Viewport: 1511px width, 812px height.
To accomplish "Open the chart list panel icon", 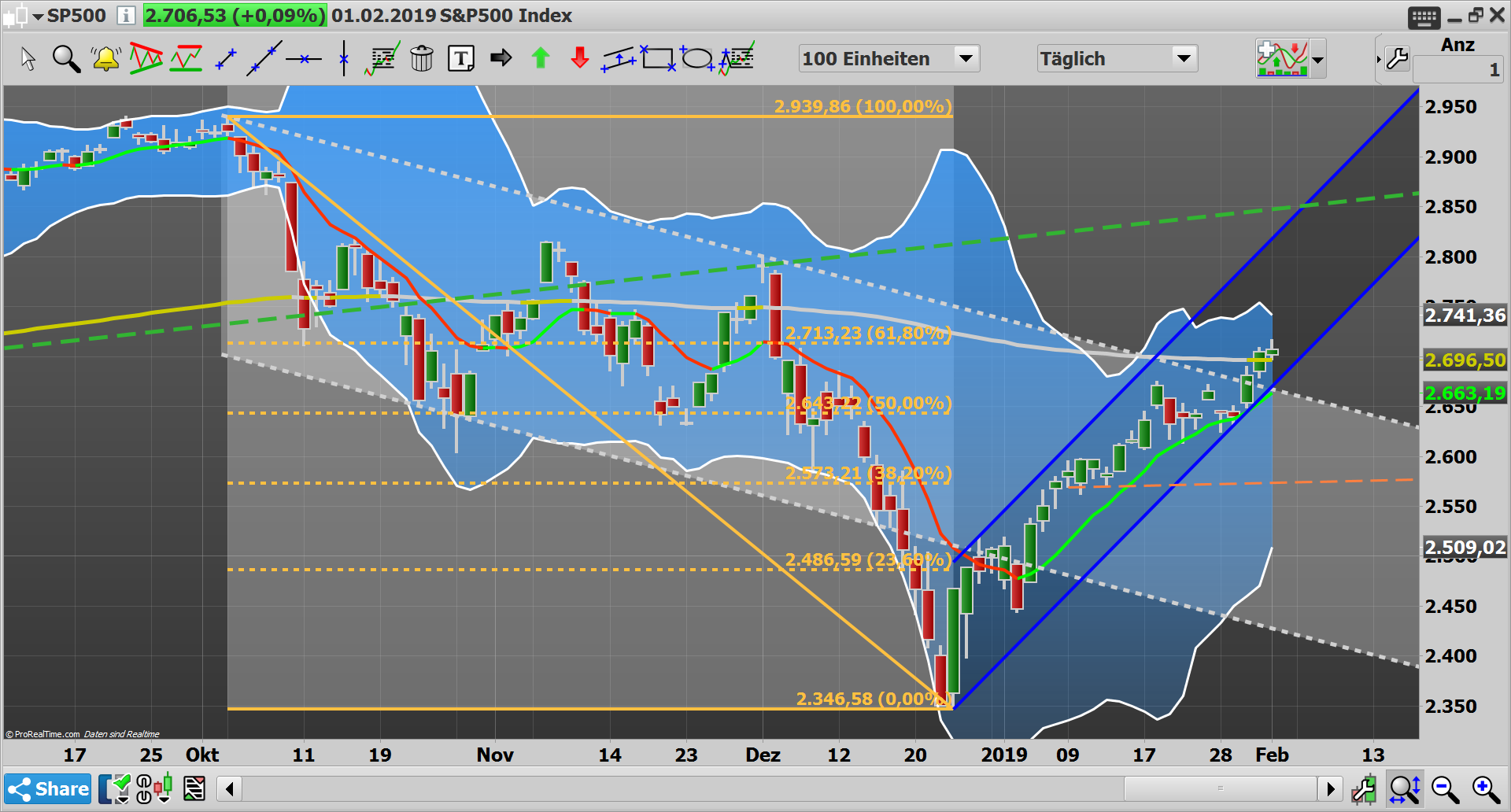I will point(194,788).
